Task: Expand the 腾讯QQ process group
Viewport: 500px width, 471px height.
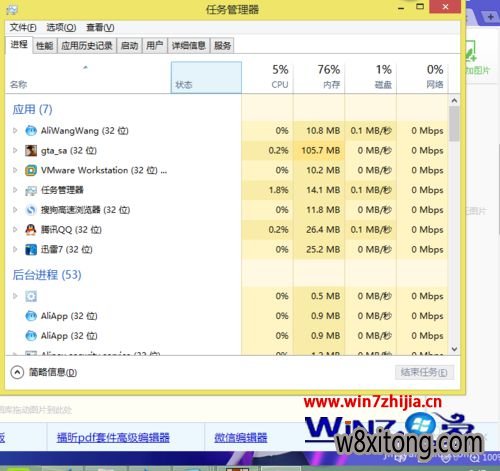Action: coord(15,229)
